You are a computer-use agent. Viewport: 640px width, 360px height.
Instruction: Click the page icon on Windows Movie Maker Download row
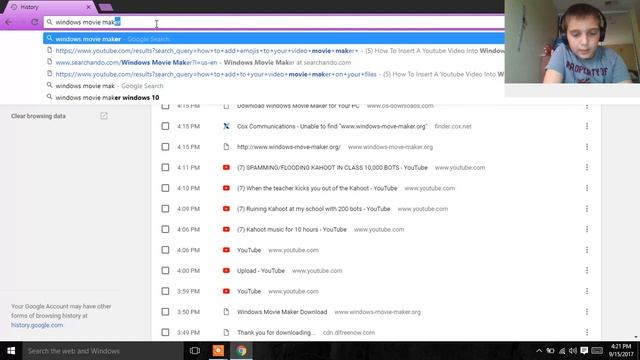click(x=226, y=312)
